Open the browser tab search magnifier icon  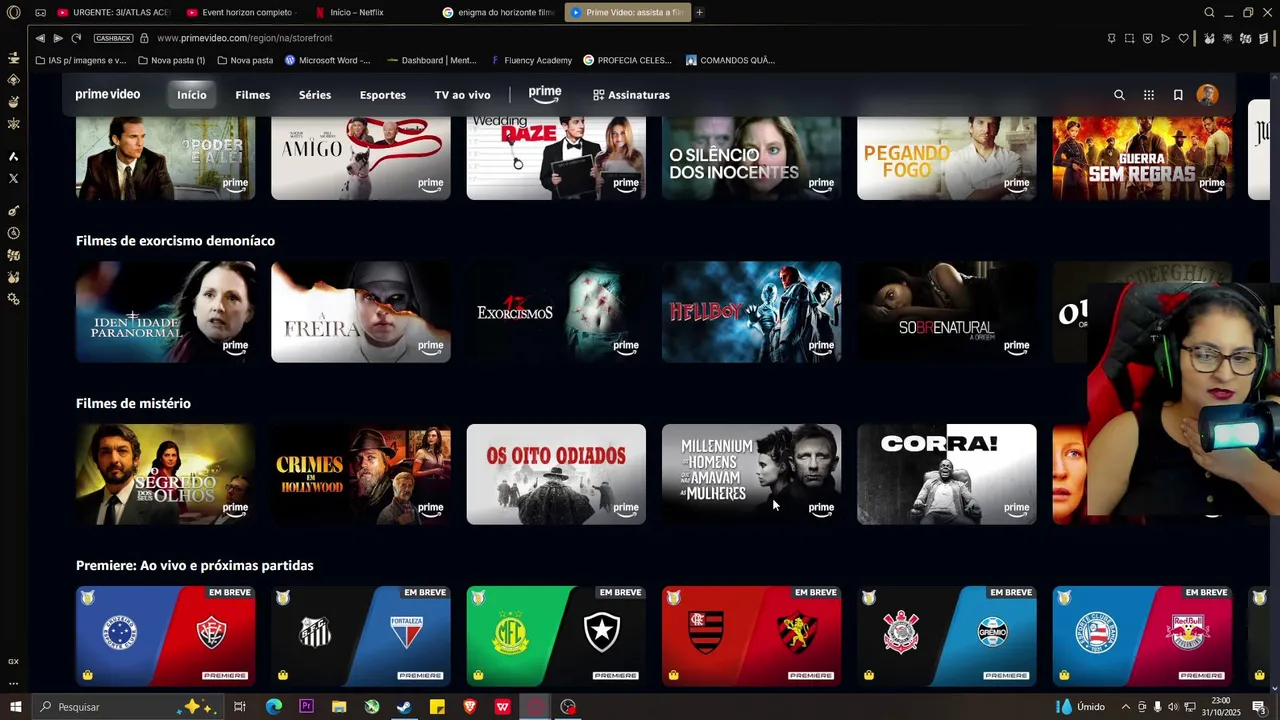tap(1209, 12)
